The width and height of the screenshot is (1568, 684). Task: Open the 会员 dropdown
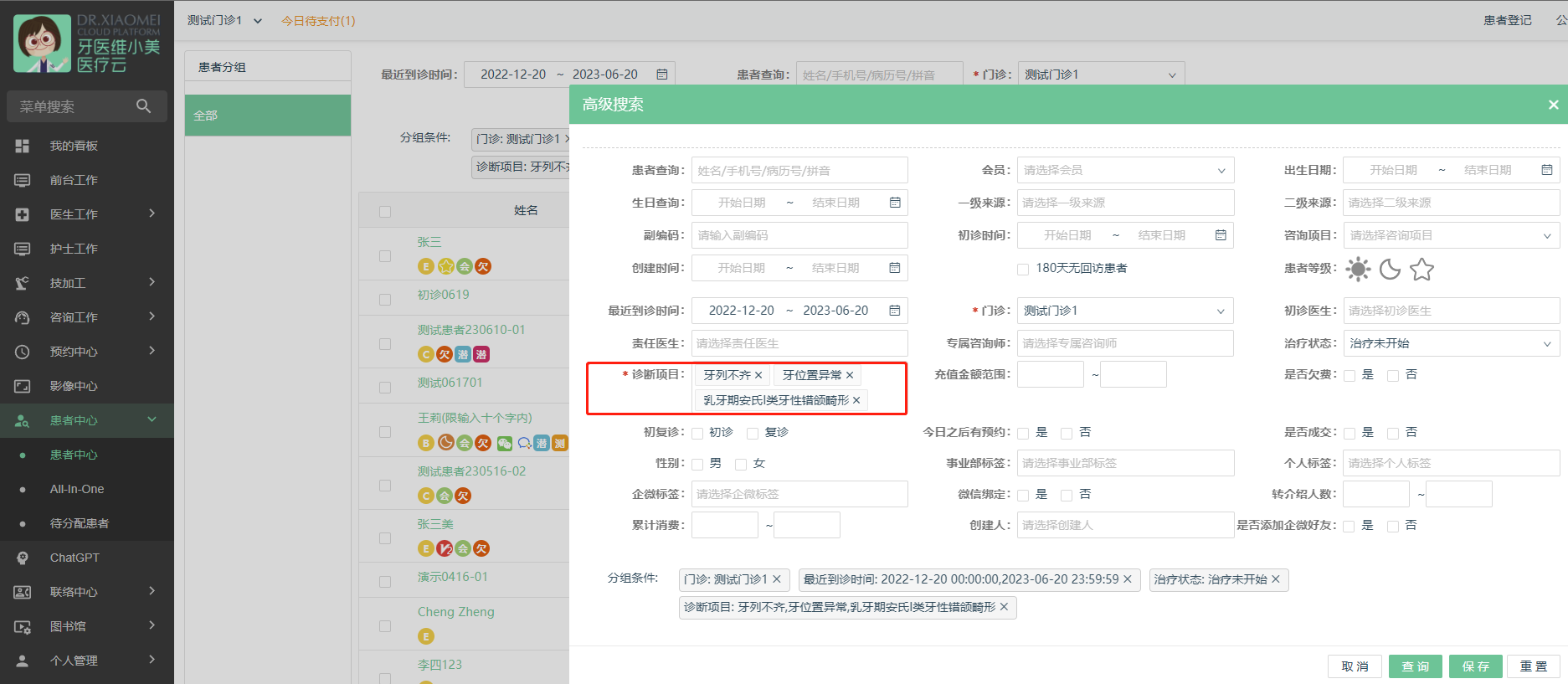[1124, 170]
